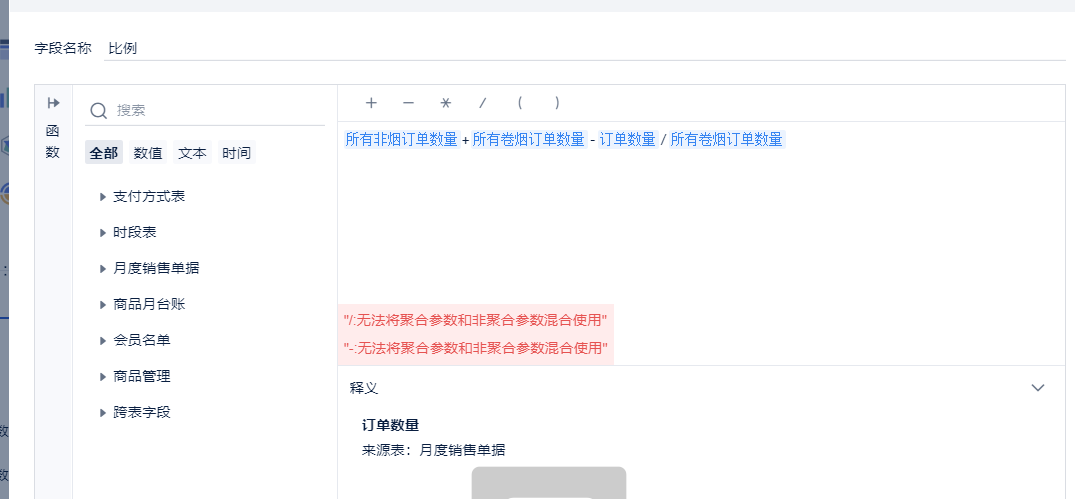Image resolution: width=1075 pixels, height=499 pixels.
Task: Click the division aggregate error message
Action: [x=475, y=319]
